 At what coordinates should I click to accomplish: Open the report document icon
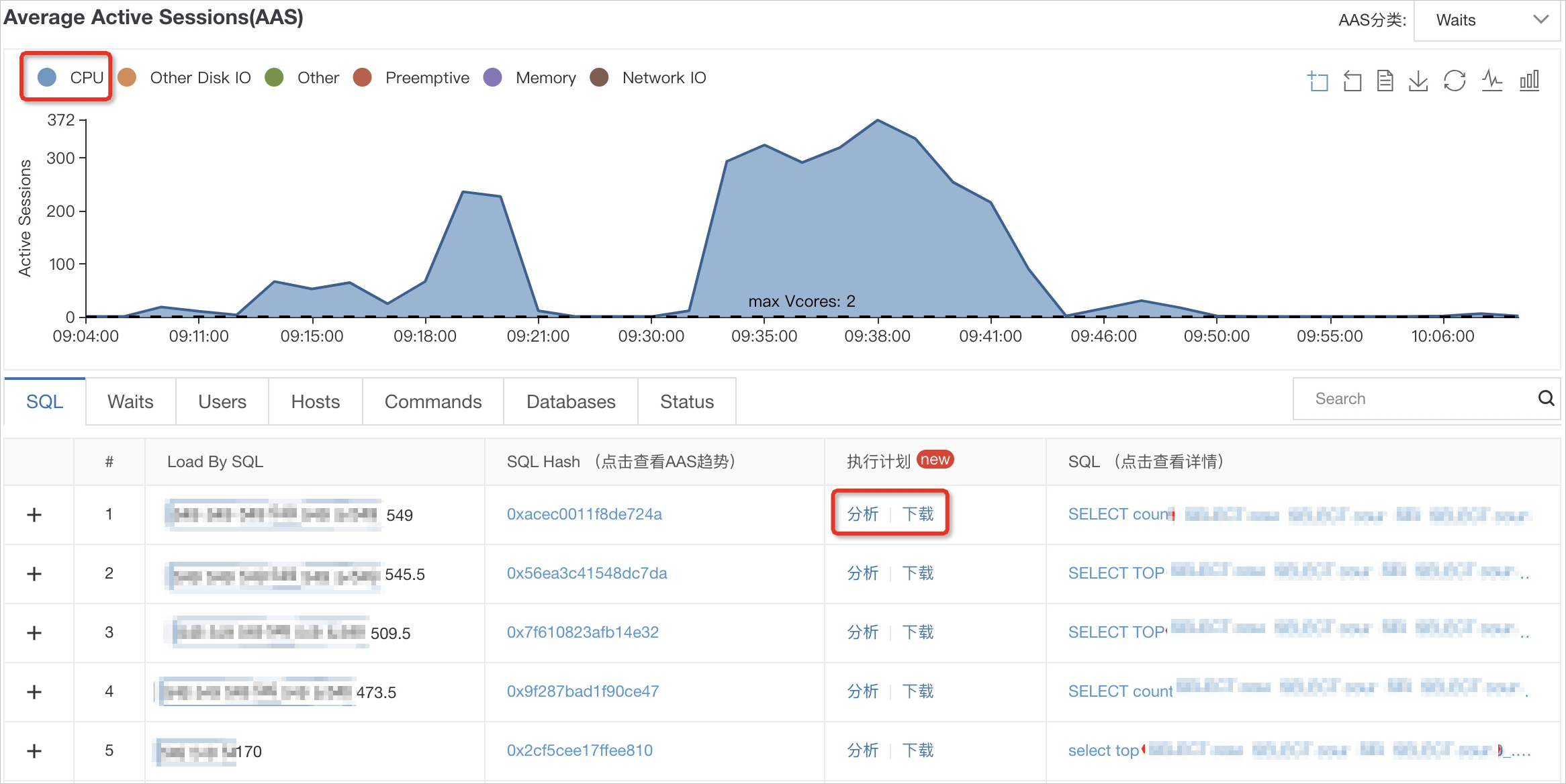click(x=1384, y=80)
